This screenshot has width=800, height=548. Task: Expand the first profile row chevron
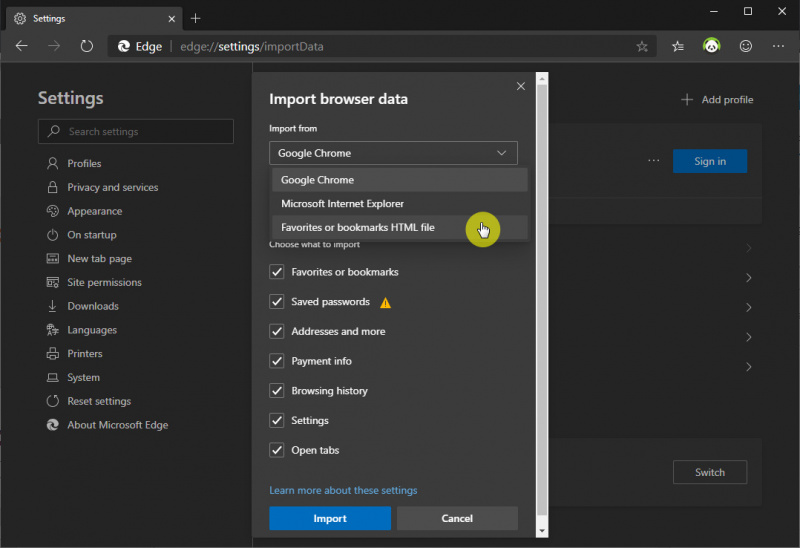(748, 248)
